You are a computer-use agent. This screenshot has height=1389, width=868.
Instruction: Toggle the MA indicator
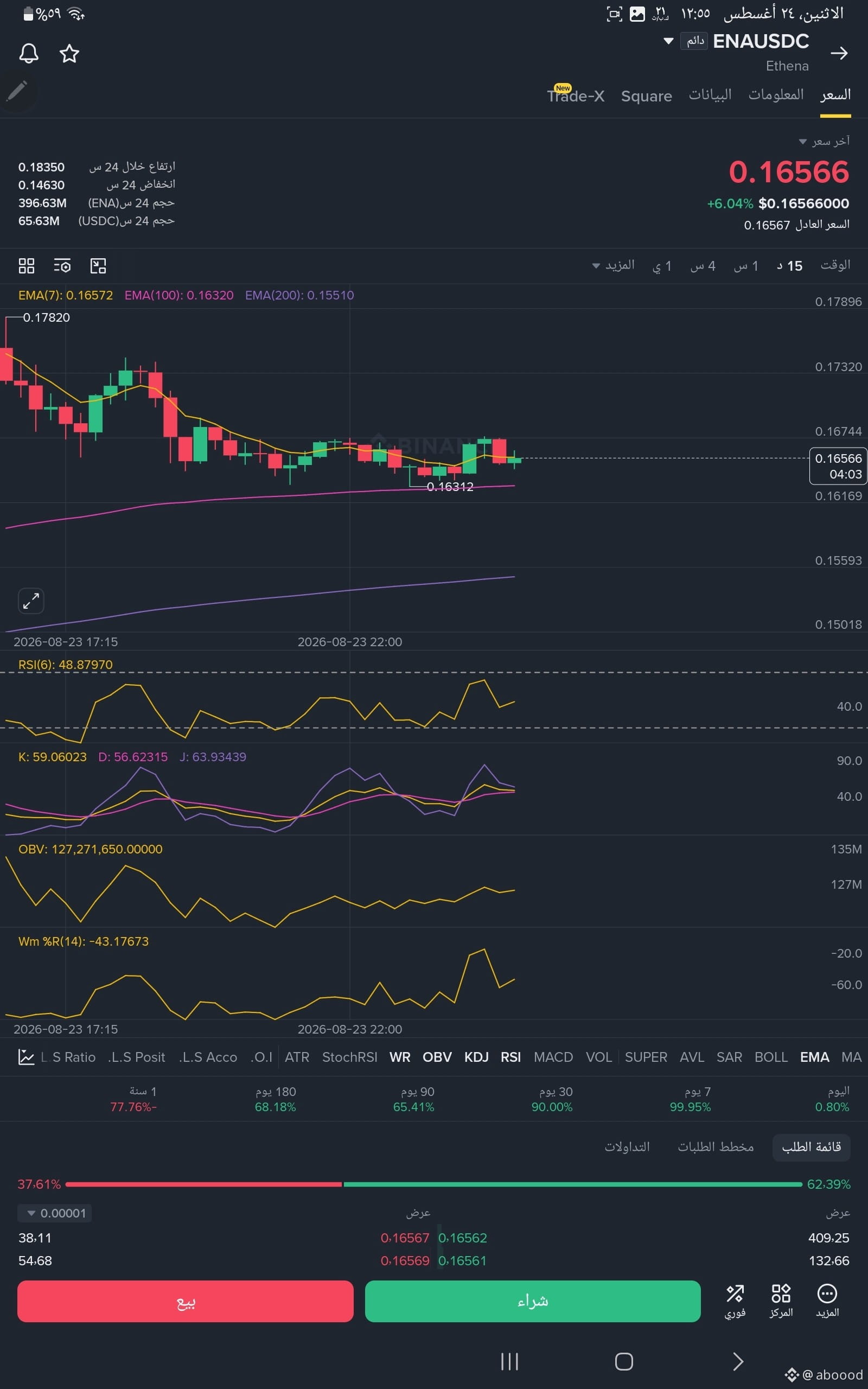pos(851,1057)
